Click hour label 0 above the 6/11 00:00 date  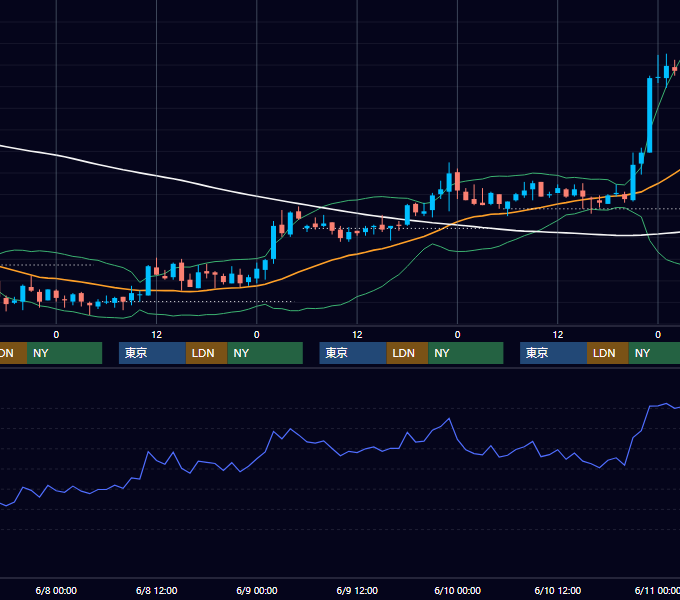pyautogui.click(x=658, y=335)
